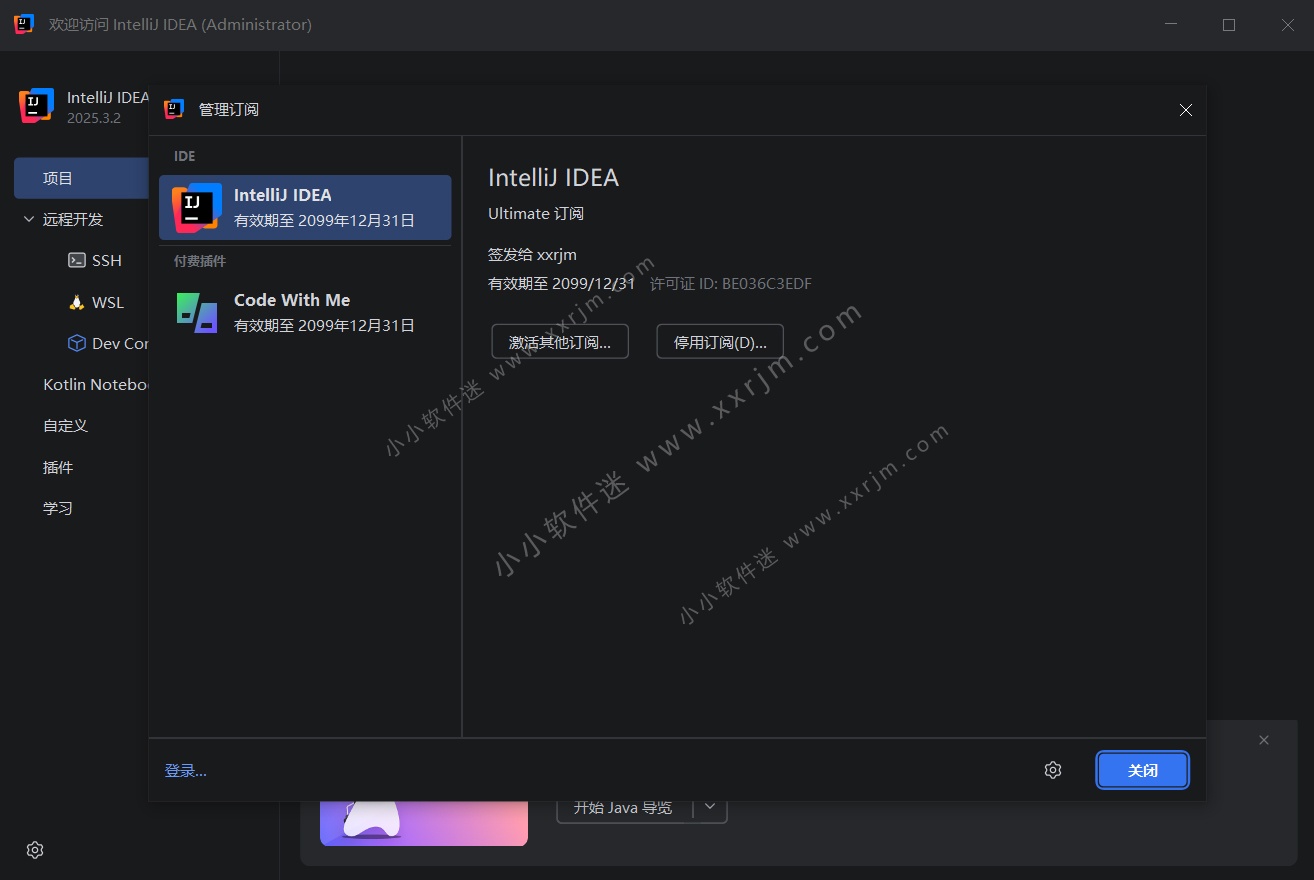Click the 关闭 button
The height and width of the screenshot is (880, 1314).
(x=1142, y=770)
